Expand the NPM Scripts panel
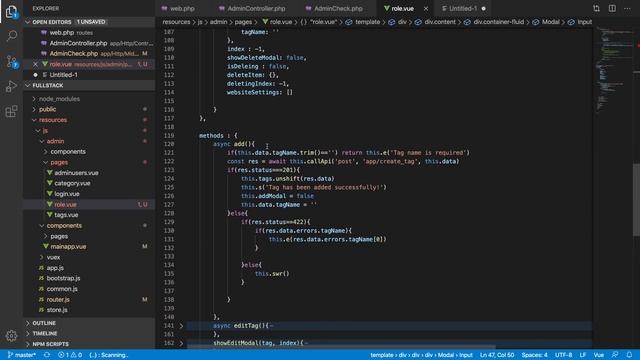This screenshot has width=640, height=360. (x=50, y=344)
